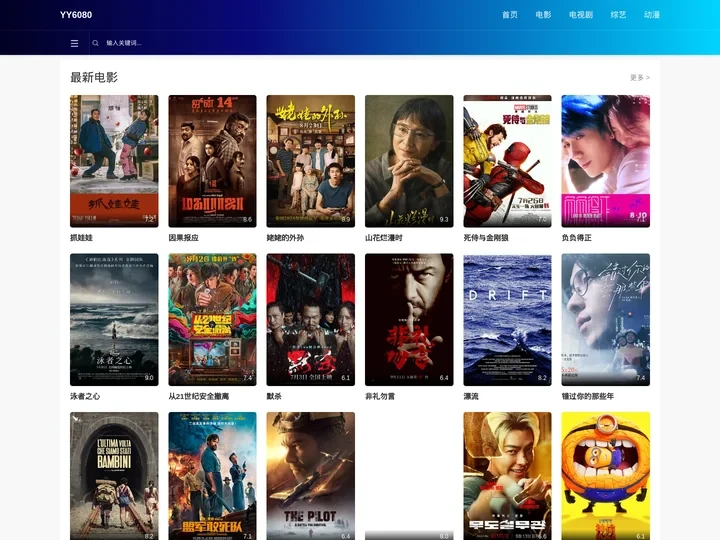Viewport: 720px width, 540px height.
Task: Open the 非礼勿言 movie poster
Action: [x=409, y=320]
